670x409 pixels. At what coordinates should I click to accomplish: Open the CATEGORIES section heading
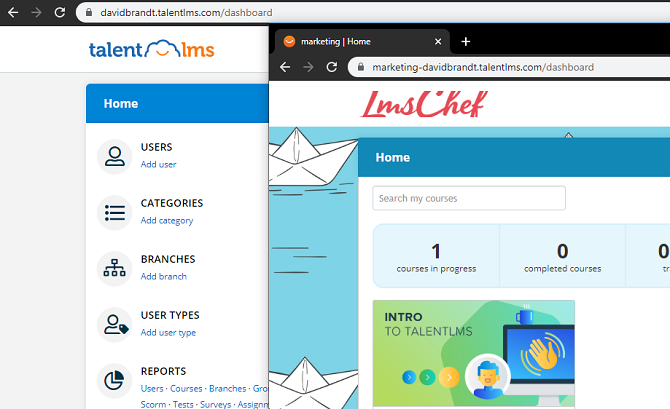tap(172, 203)
